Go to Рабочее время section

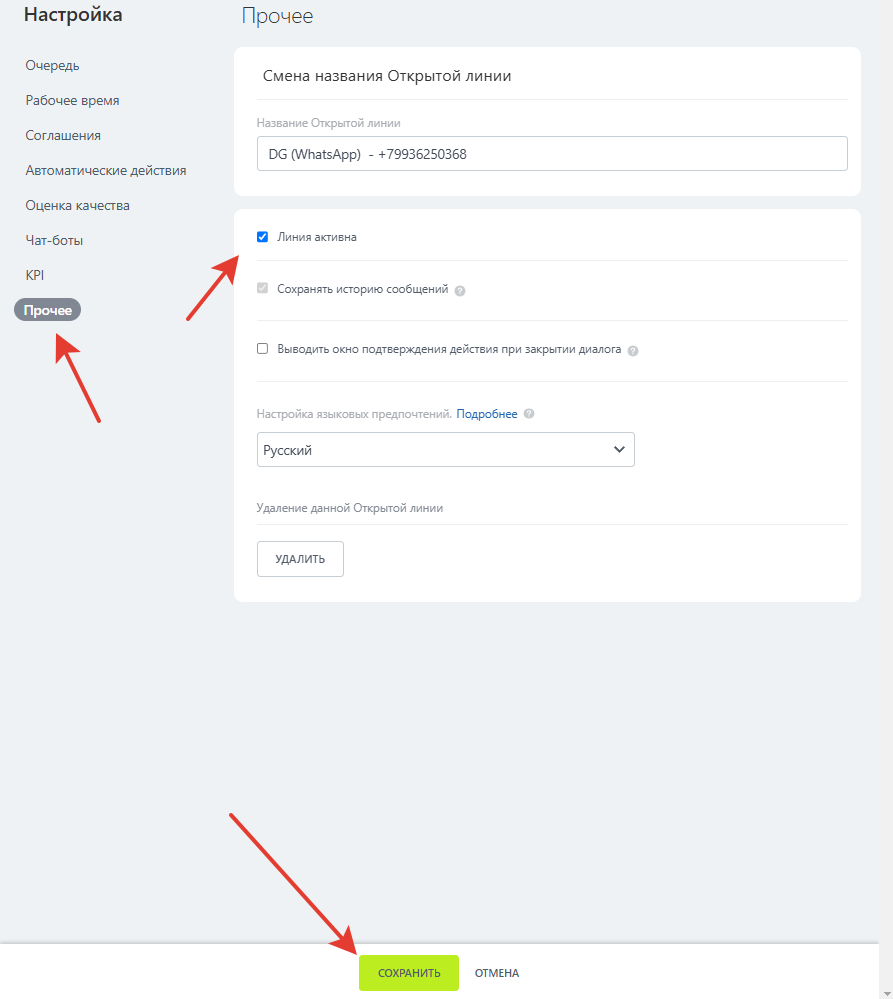pyautogui.click(x=72, y=101)
